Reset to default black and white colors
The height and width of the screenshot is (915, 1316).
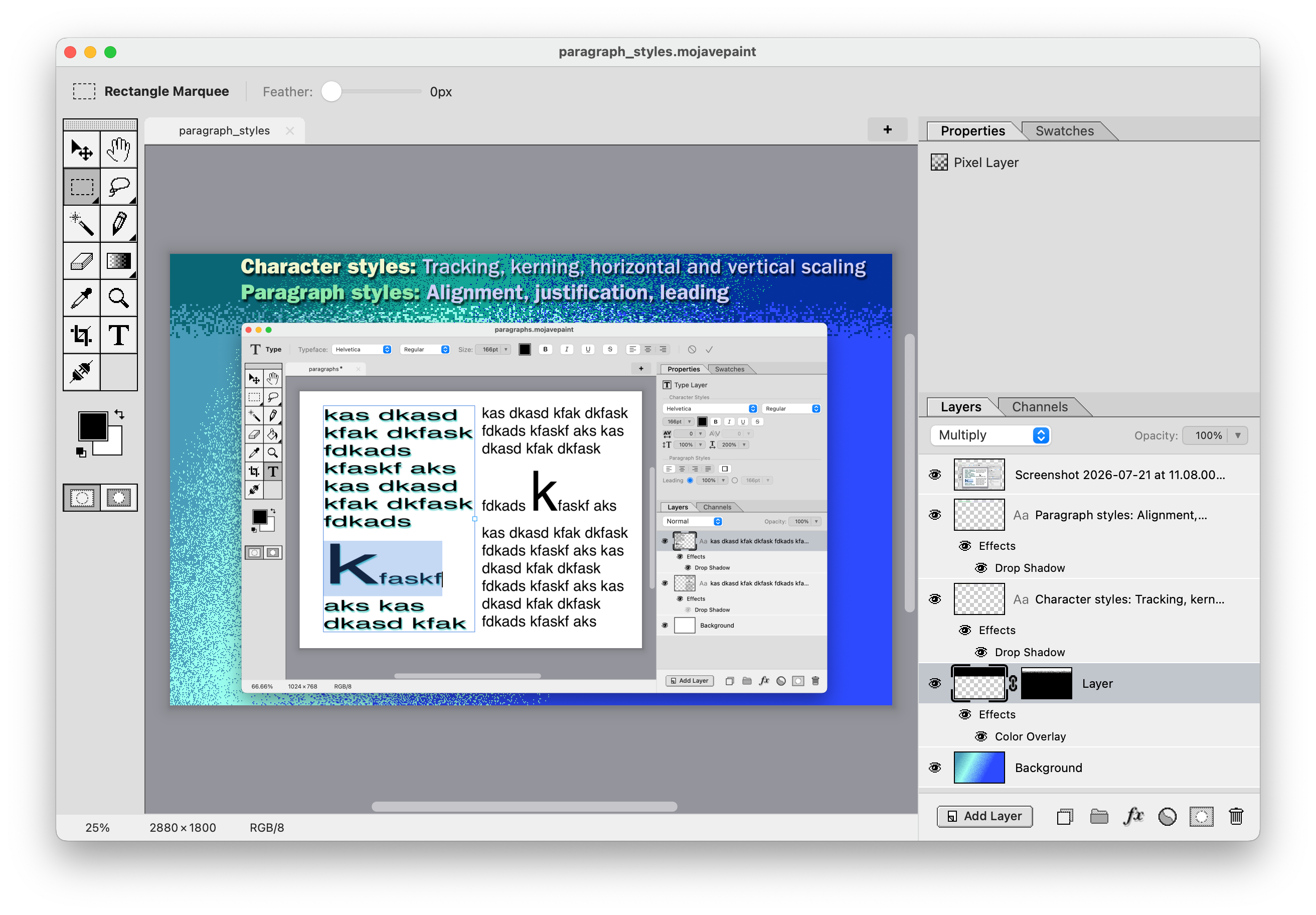click(x=81, y=452)
